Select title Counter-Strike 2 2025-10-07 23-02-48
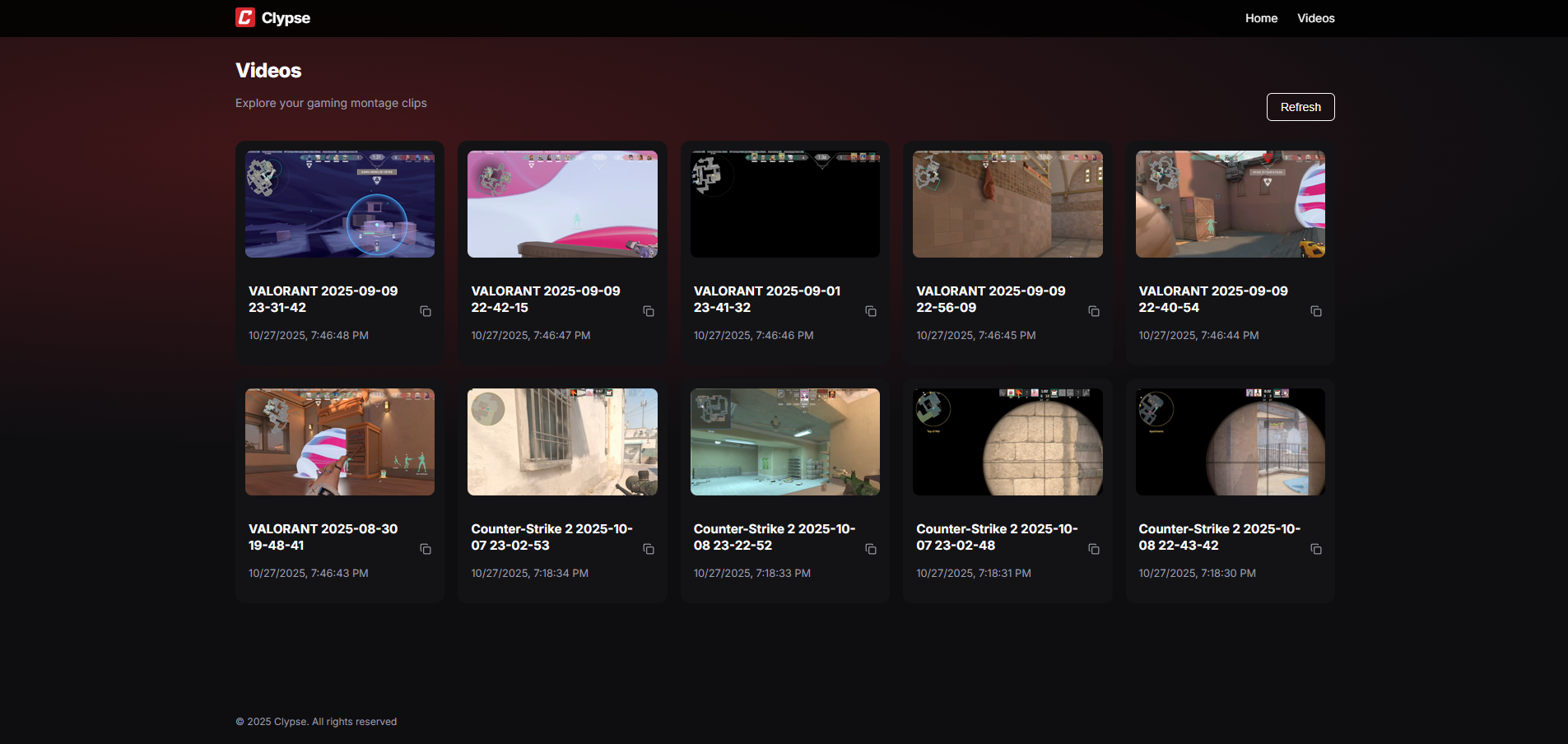Image resolution: width=1568 pixels, height=744 pixels. tap(997, 537)
